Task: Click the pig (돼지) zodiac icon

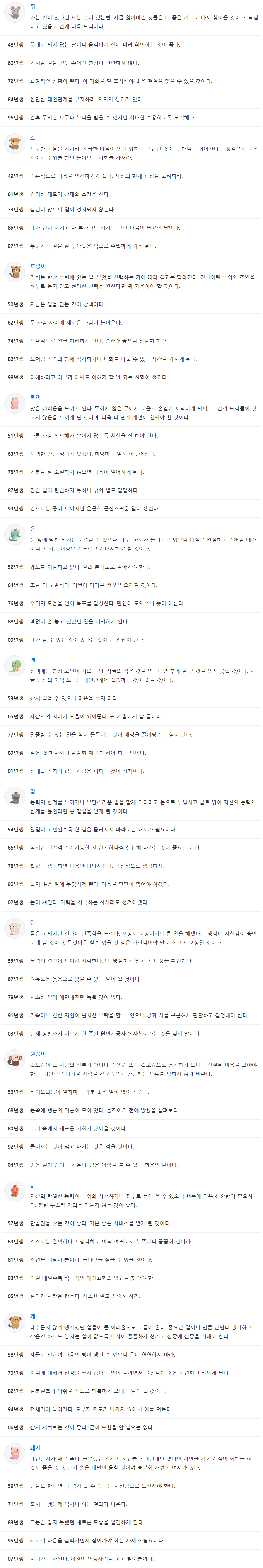Action: [14, 1453]
